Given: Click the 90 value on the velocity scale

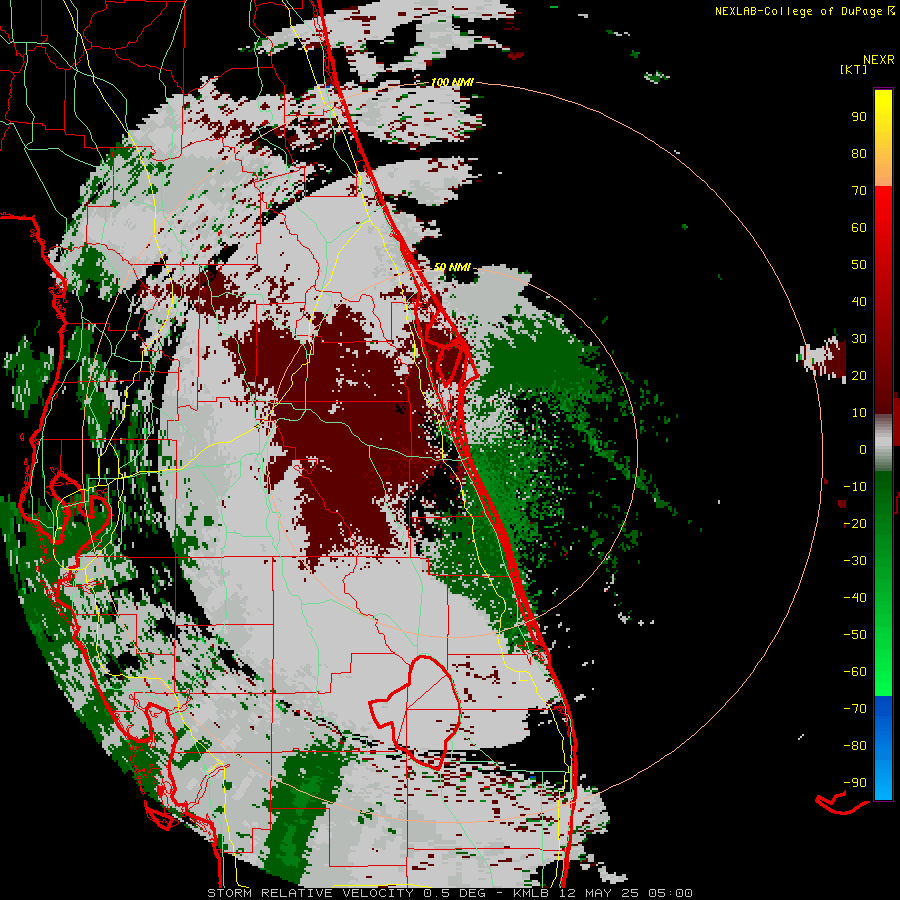Looking at the screenshot, I should click(x=859, y=117).
